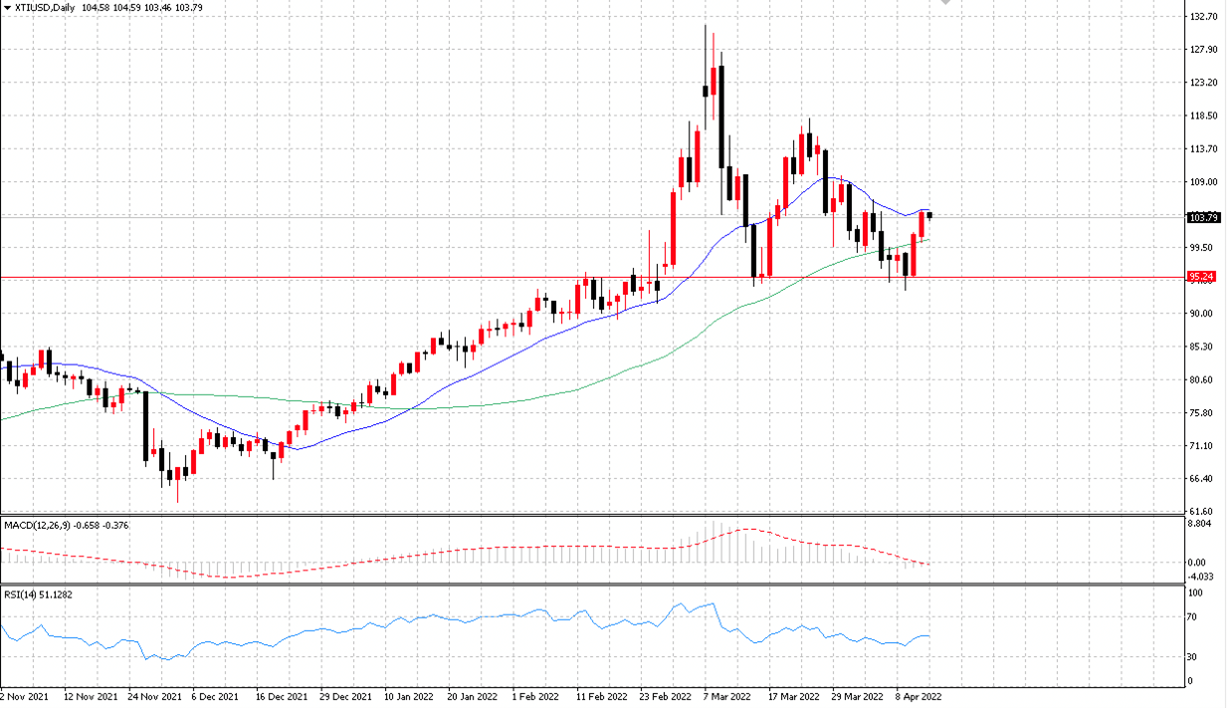Click the 132.70 price scale label
Image resolution: width=1227 pixels, height=708 pixels.
[1203, 17]
